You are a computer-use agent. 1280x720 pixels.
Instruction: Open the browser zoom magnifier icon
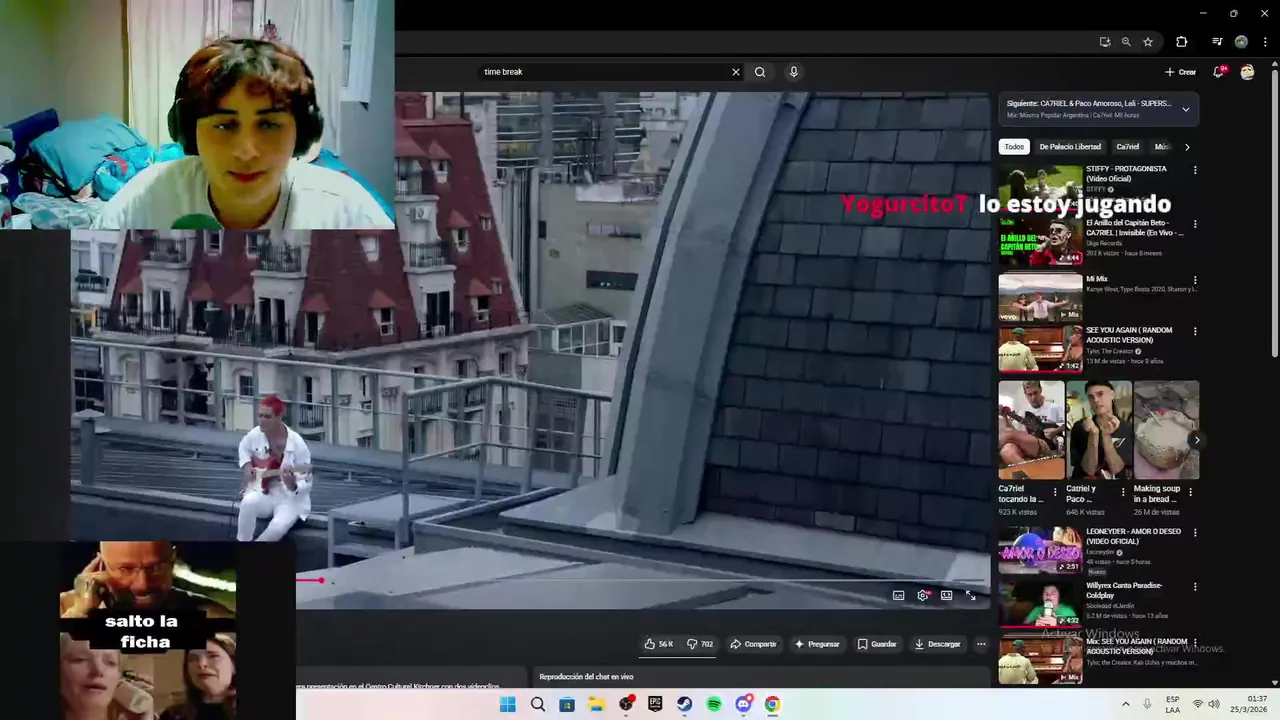pos(1126,42)
